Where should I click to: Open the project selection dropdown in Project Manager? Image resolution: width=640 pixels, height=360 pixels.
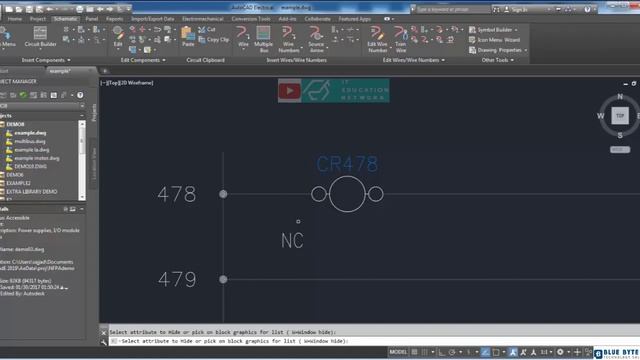point(82,106)
